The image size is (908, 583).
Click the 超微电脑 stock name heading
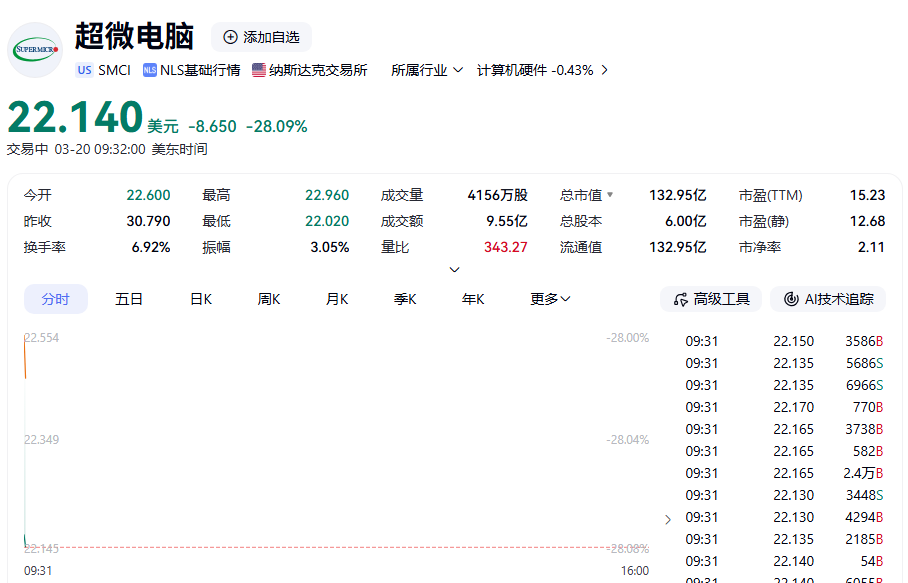[x=134, y=36]
